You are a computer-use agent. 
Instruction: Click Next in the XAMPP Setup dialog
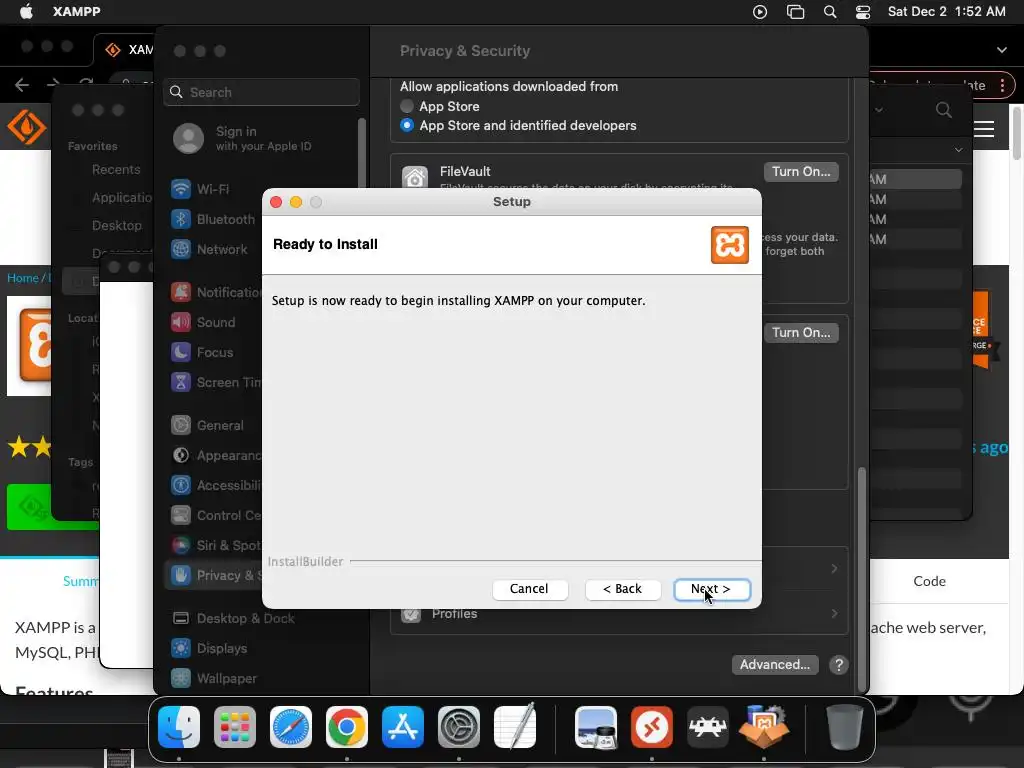pyautogui.click(x=711, y=589)
